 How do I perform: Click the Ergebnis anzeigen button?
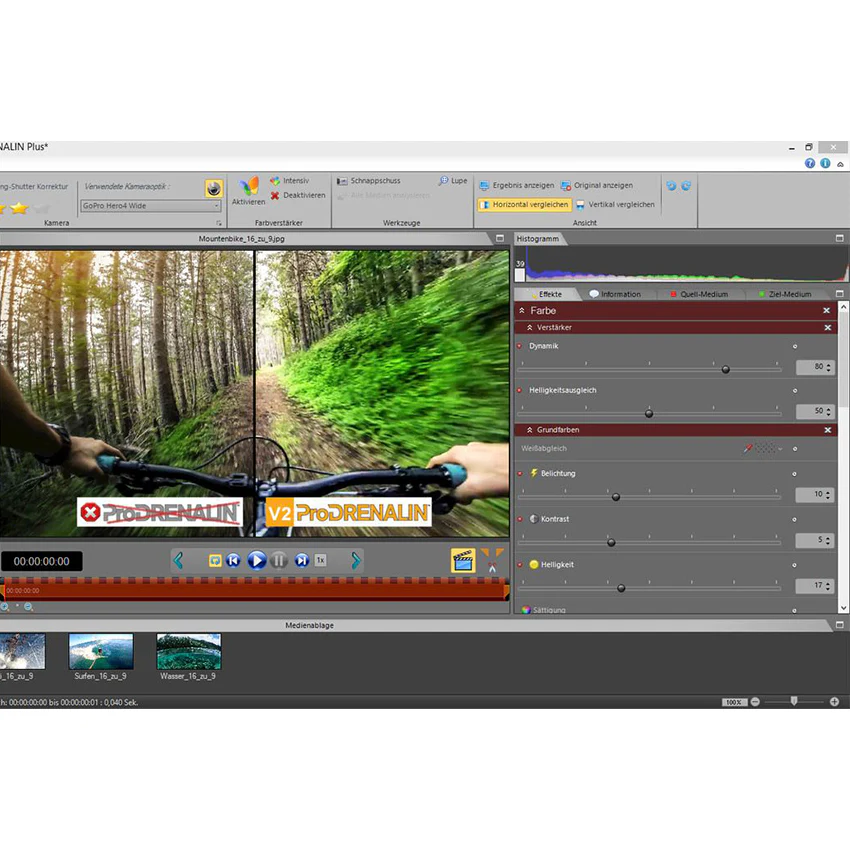coord(517,185)
